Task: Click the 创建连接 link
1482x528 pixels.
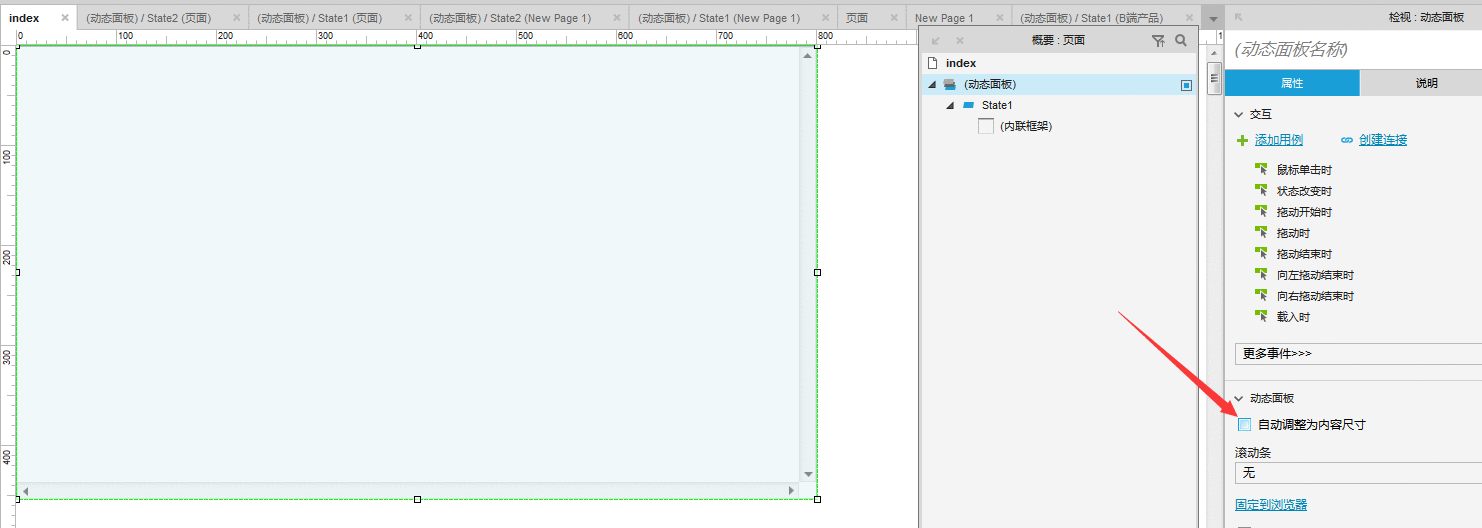Action: pyautogui.click(x=1383, y=140)
